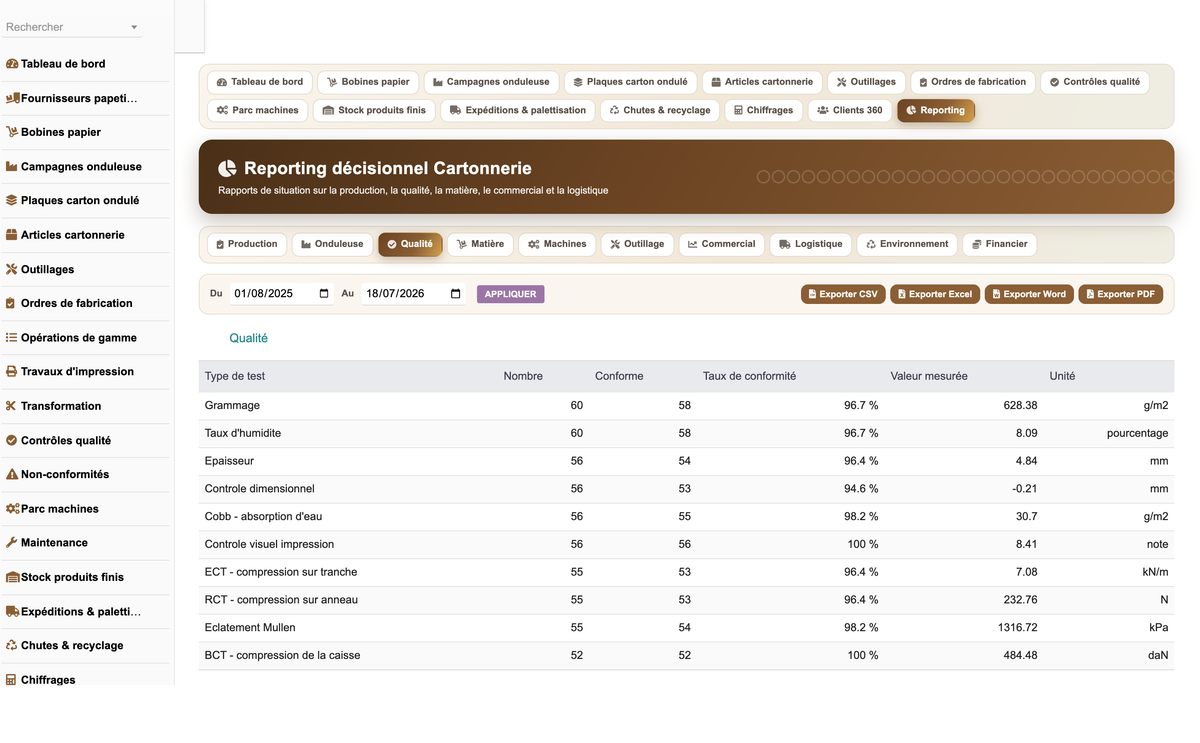Screen dimensions: 1200x743
Task: Click the Ordres de fabrication sidebar clipboard icon
Action: pos(12,303)
